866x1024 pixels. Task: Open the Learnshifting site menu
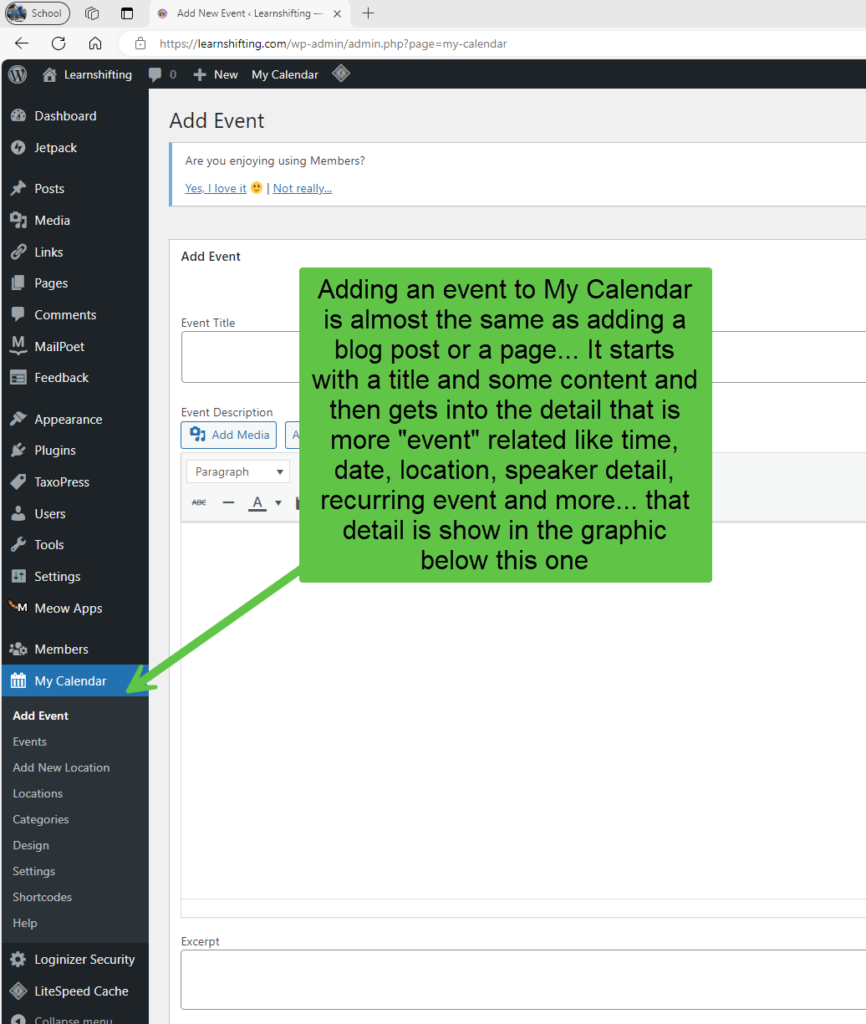[x=87, y=74]
